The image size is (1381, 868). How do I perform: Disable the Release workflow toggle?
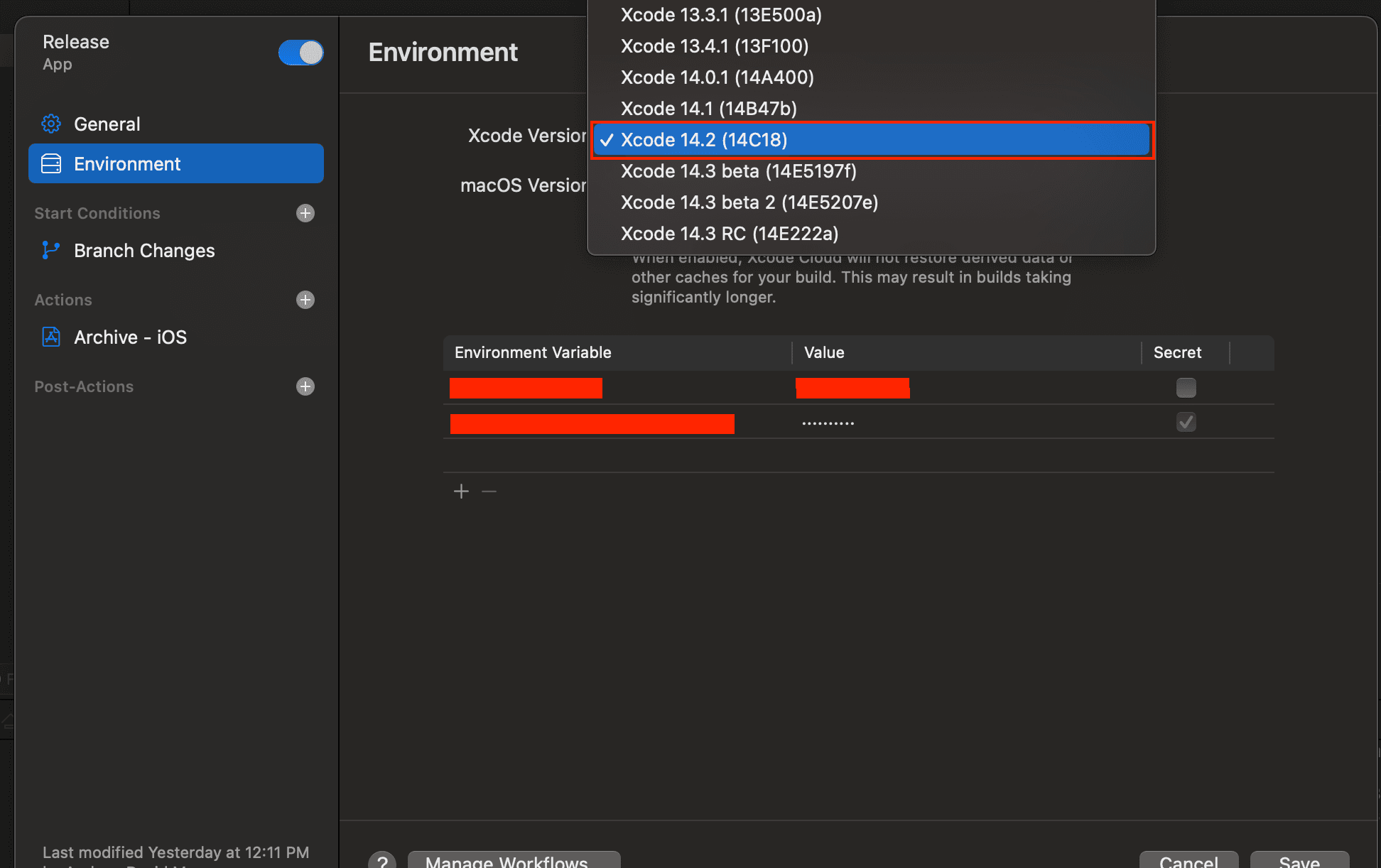pyautogui.click(x=301, y=53)
